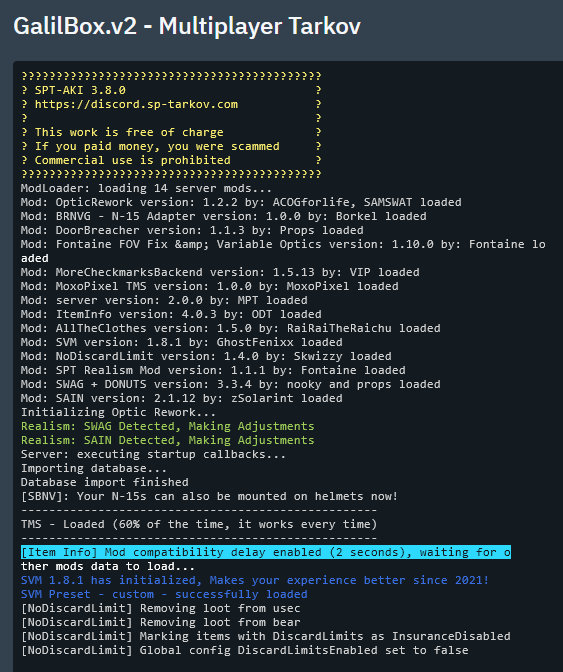Select the TMS Loaded 60% of the time line
Screen dimensions: 563x672
coord(199,524)
